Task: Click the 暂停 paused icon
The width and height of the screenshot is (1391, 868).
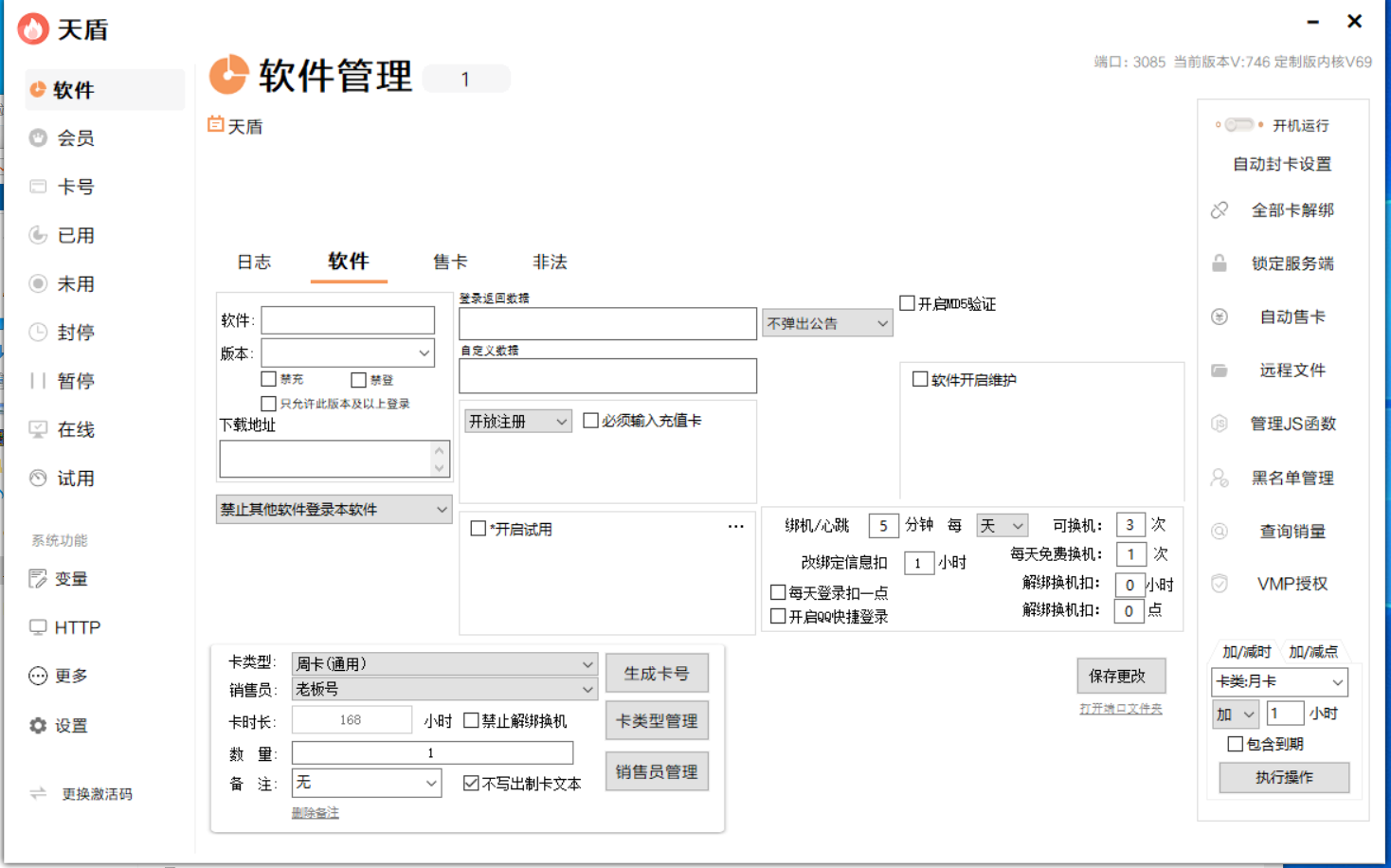Action: coord(38,381)
